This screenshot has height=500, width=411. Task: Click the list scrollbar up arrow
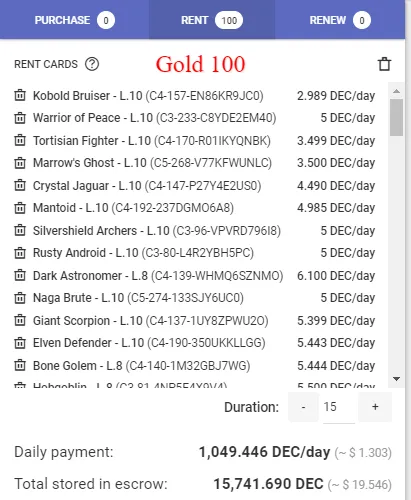point(397,91)
